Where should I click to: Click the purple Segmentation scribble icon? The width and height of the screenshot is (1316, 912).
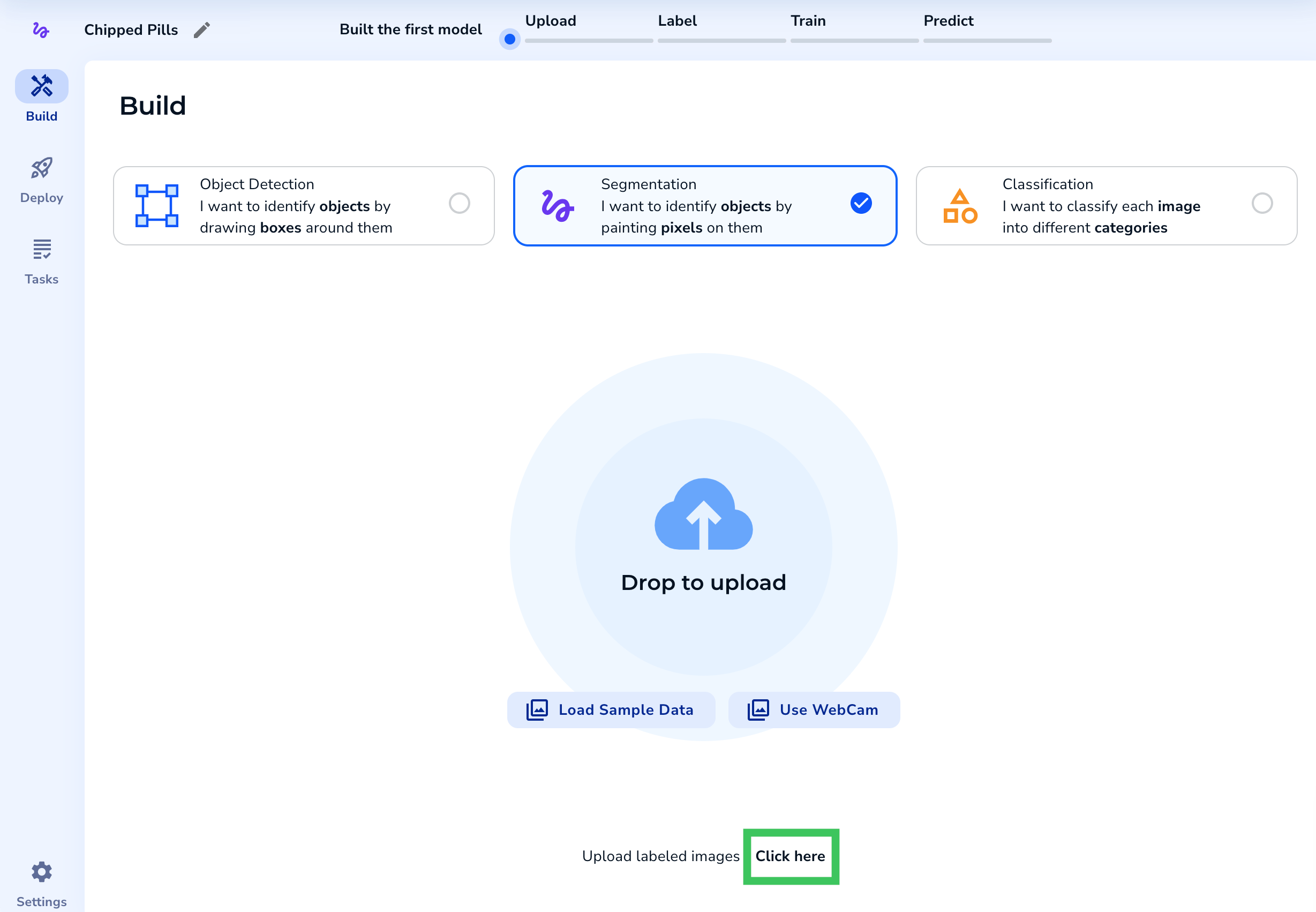tap(556, 205)
